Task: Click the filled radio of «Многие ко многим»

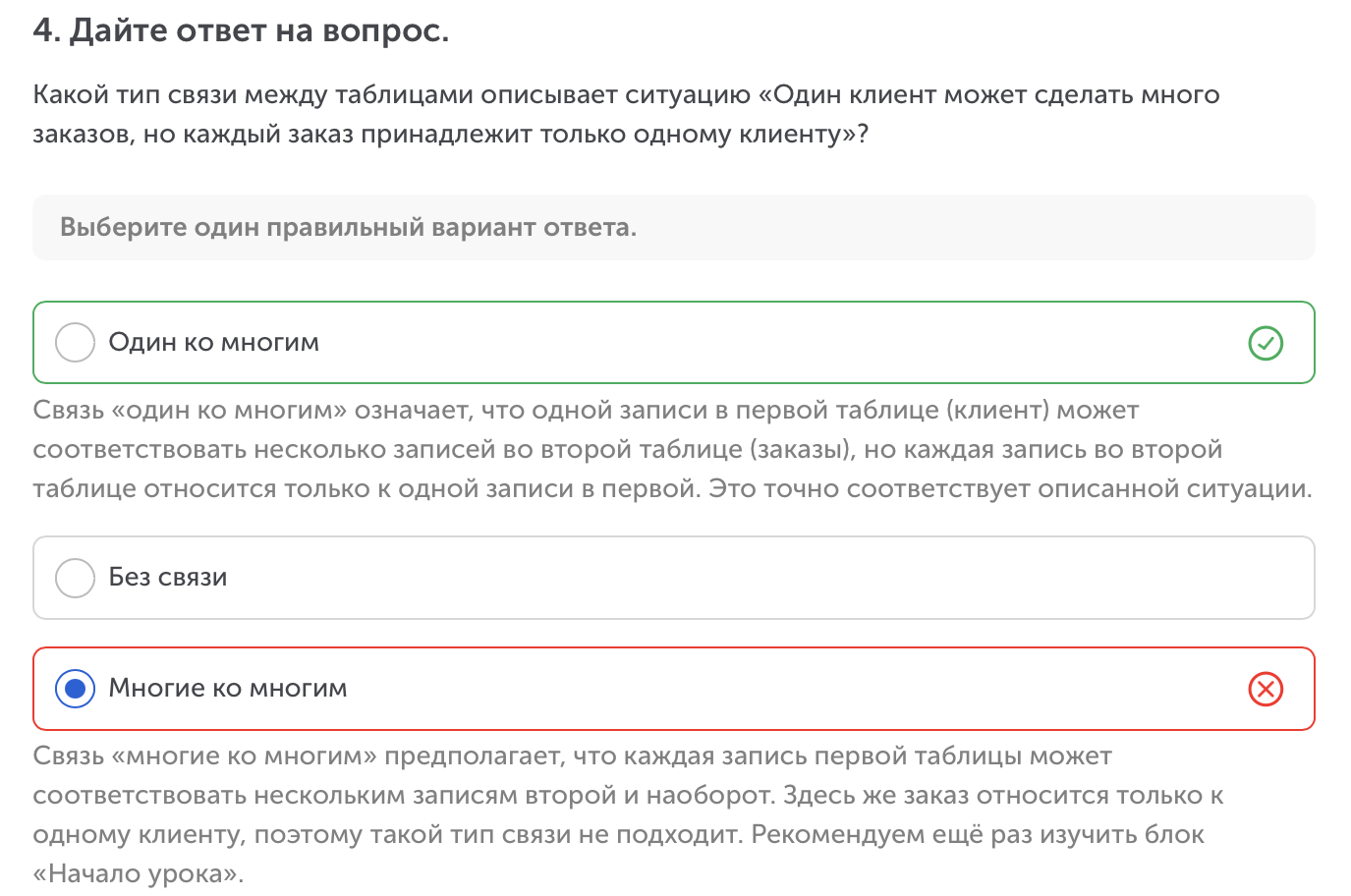Action: point(75,689)
